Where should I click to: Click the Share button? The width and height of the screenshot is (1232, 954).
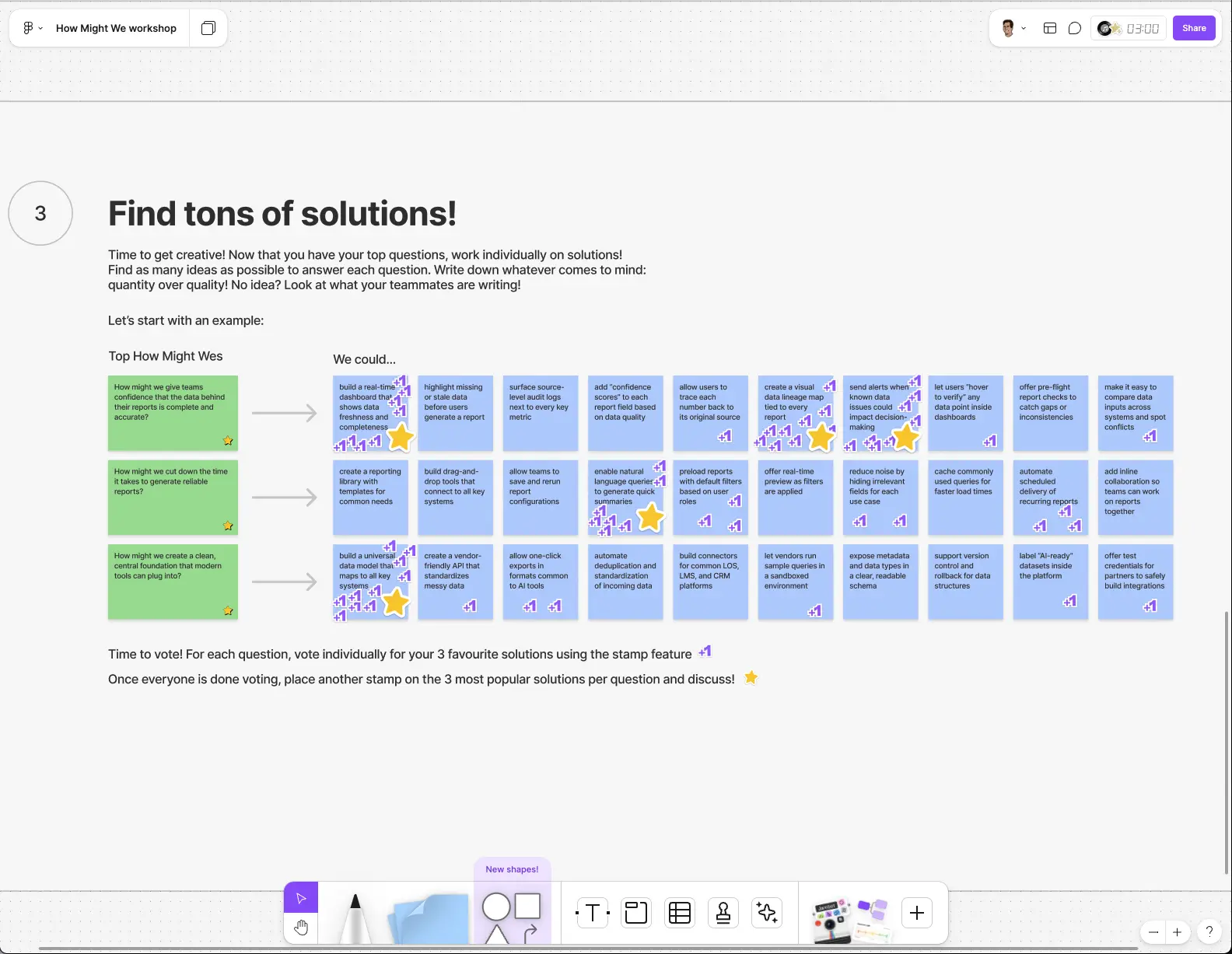pos(1194,28)
